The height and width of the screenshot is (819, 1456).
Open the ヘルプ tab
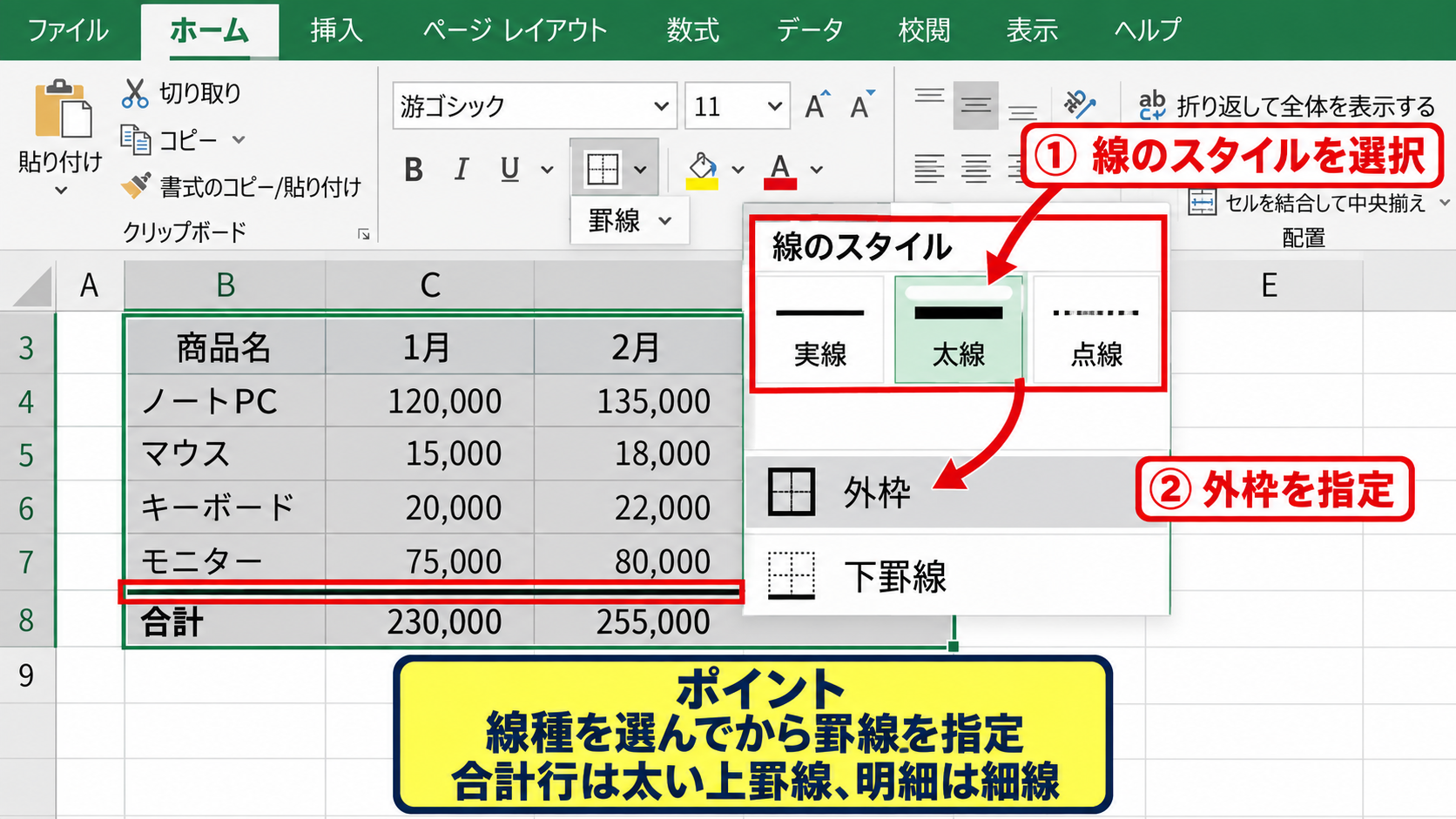1148,30
